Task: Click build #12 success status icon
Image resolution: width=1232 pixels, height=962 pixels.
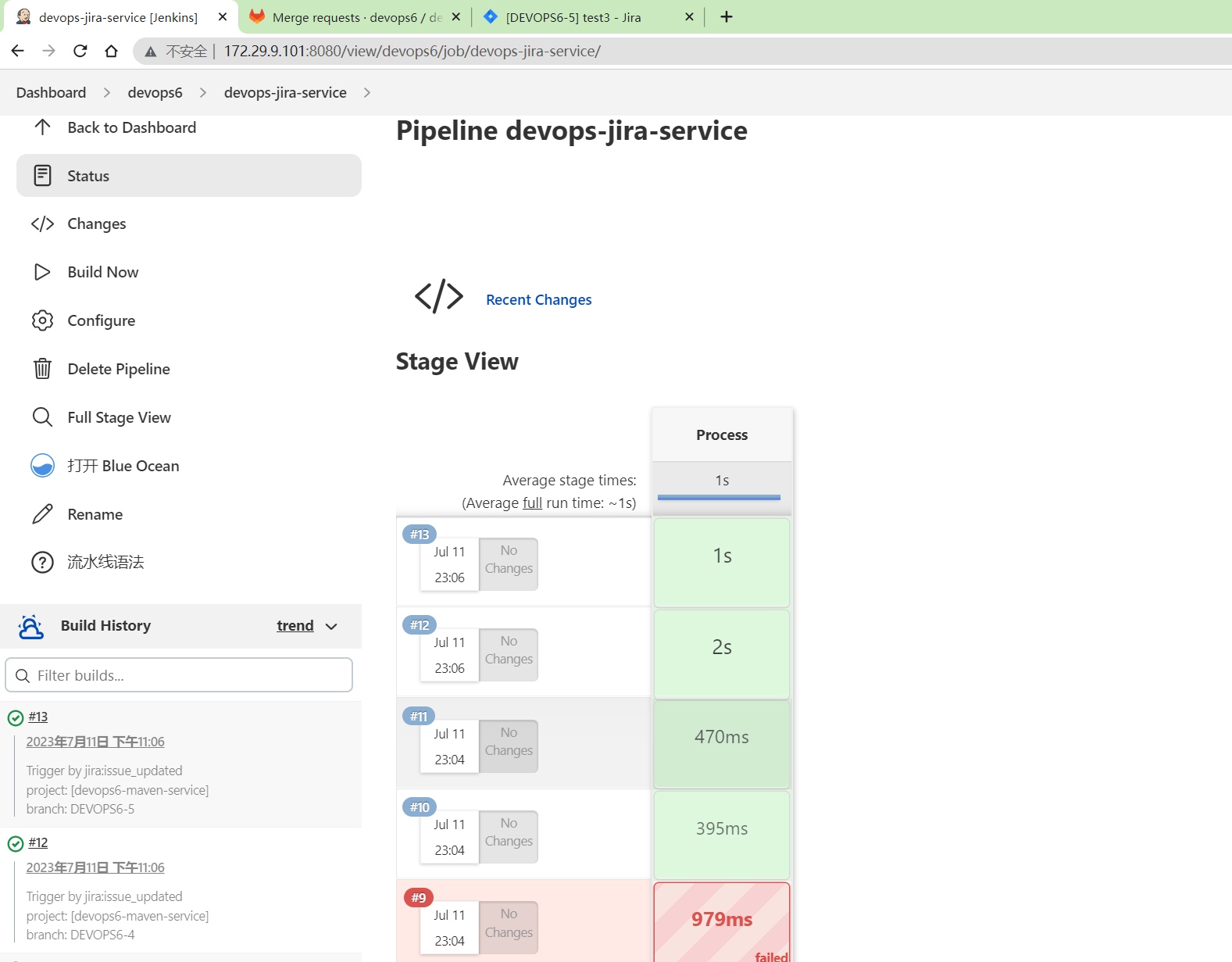Action: (15, 843)
